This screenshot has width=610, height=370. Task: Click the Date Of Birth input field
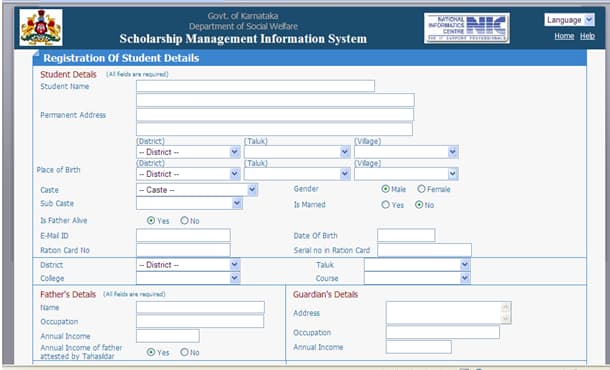click(x=406, y=235)
